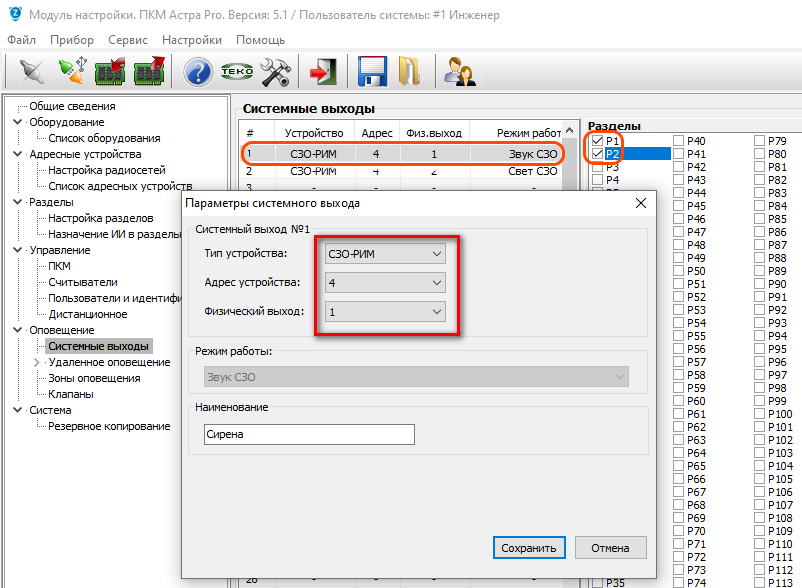
Task: Open the 'Сервис' menu
Action: (x=127, y=40)
